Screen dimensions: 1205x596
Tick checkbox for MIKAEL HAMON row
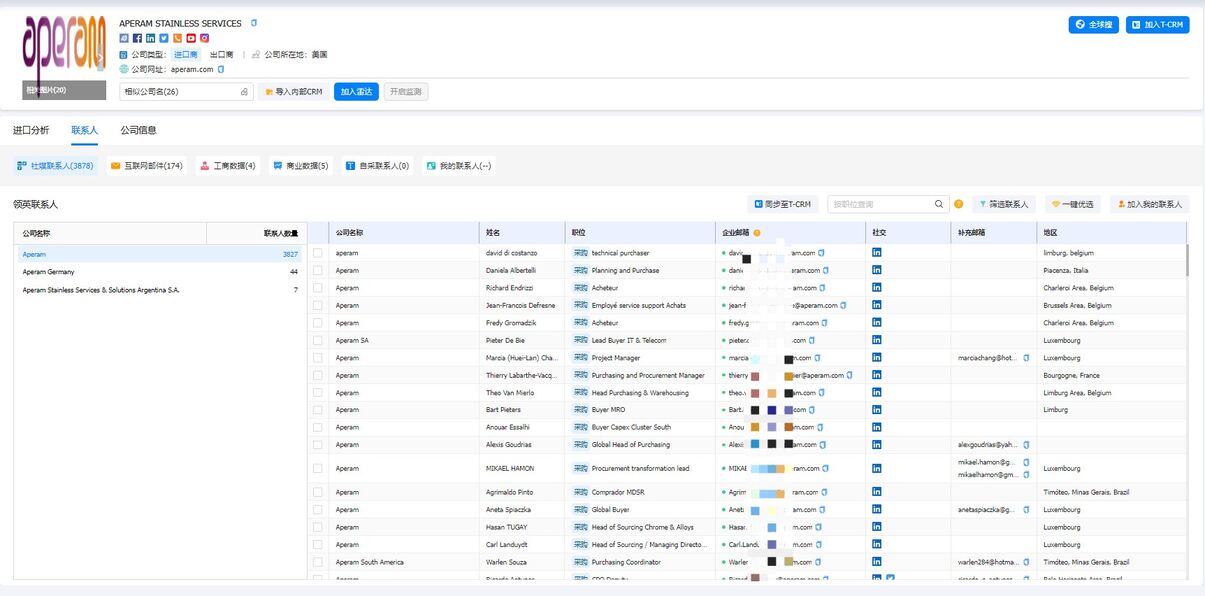click(x=318, y=468)
